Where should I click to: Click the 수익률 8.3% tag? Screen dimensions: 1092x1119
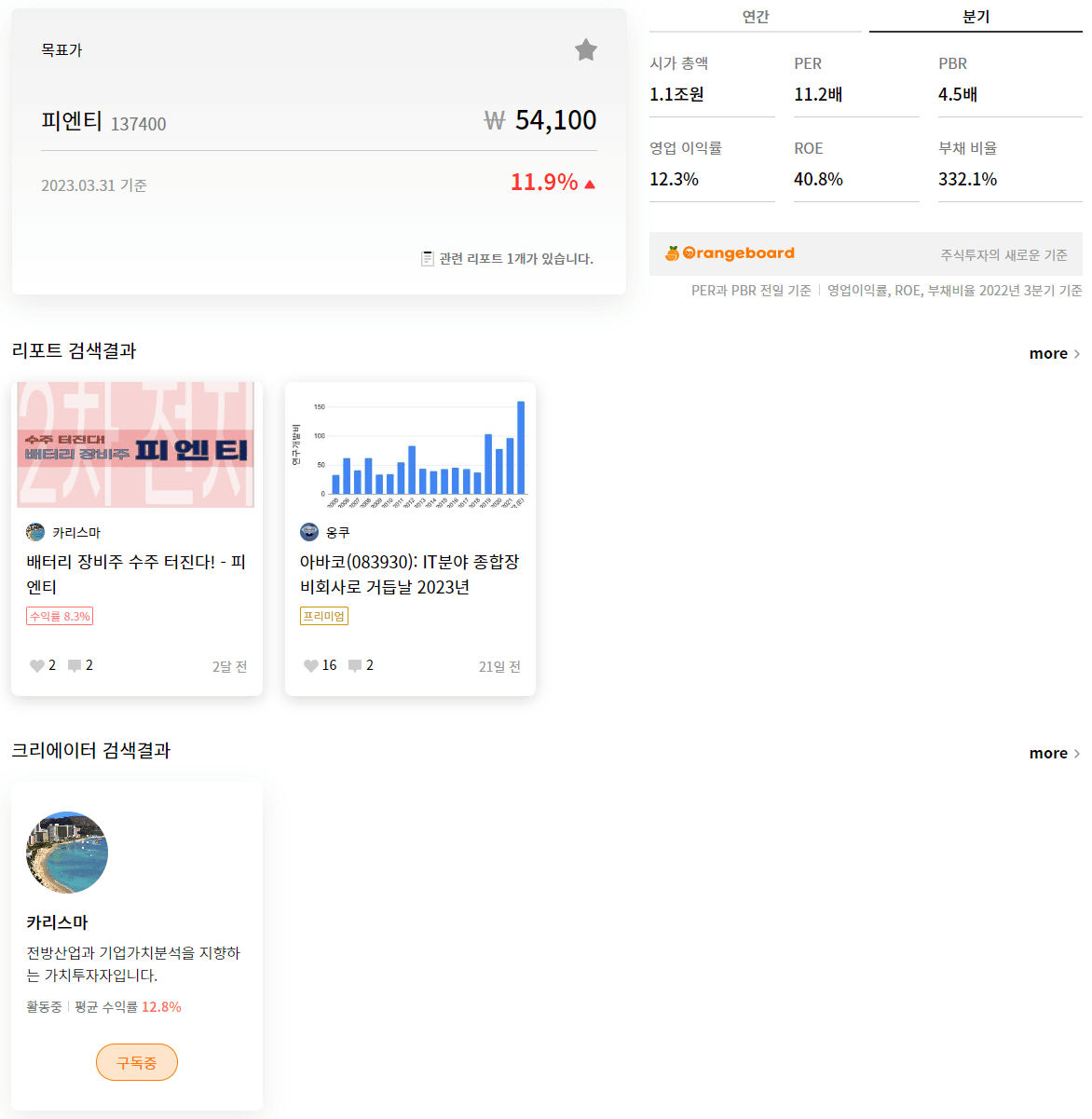coord(60,616)
